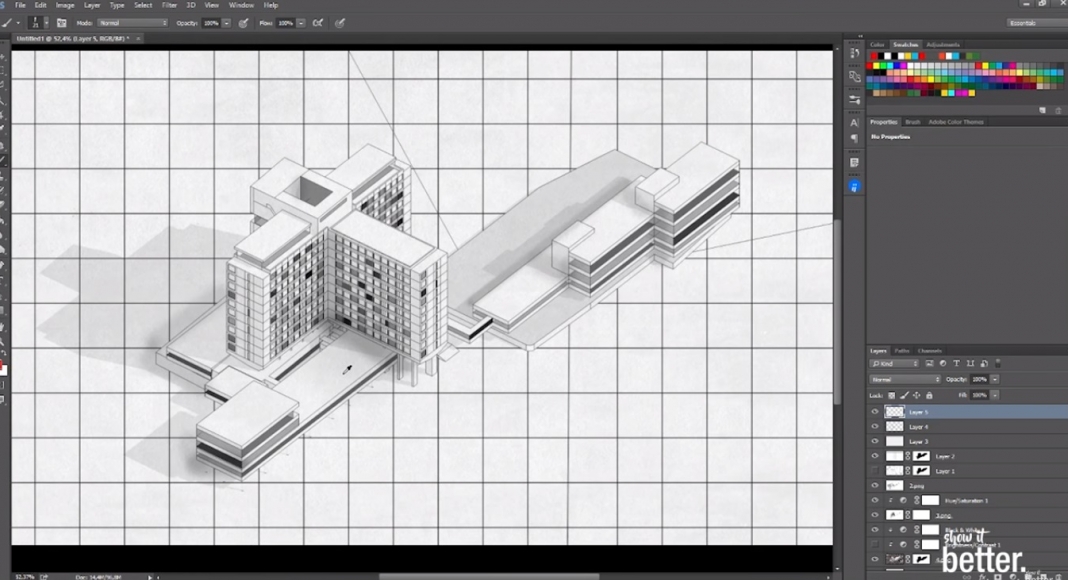Show Layer 1 by clicking its visibility box
The height and width of the screenshot is (580, 1068).
point(876,470)
